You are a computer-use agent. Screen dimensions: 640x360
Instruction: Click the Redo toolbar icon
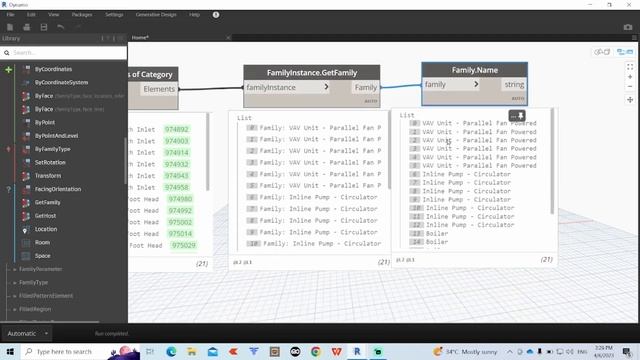pyautogui.click(x=78, y=27)
